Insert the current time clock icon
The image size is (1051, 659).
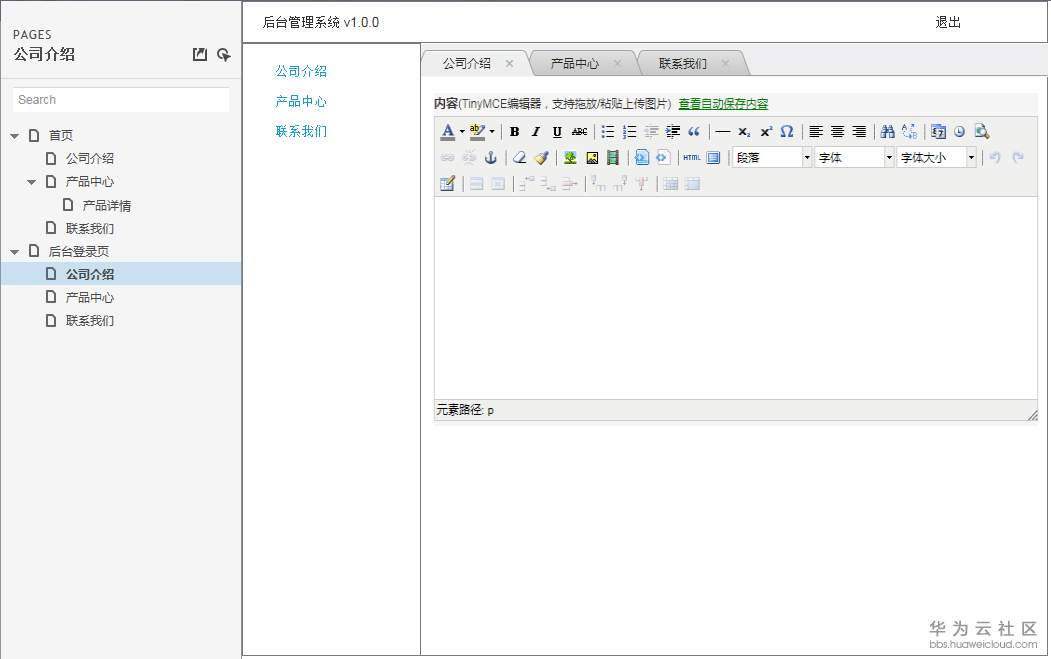(960, 132)
